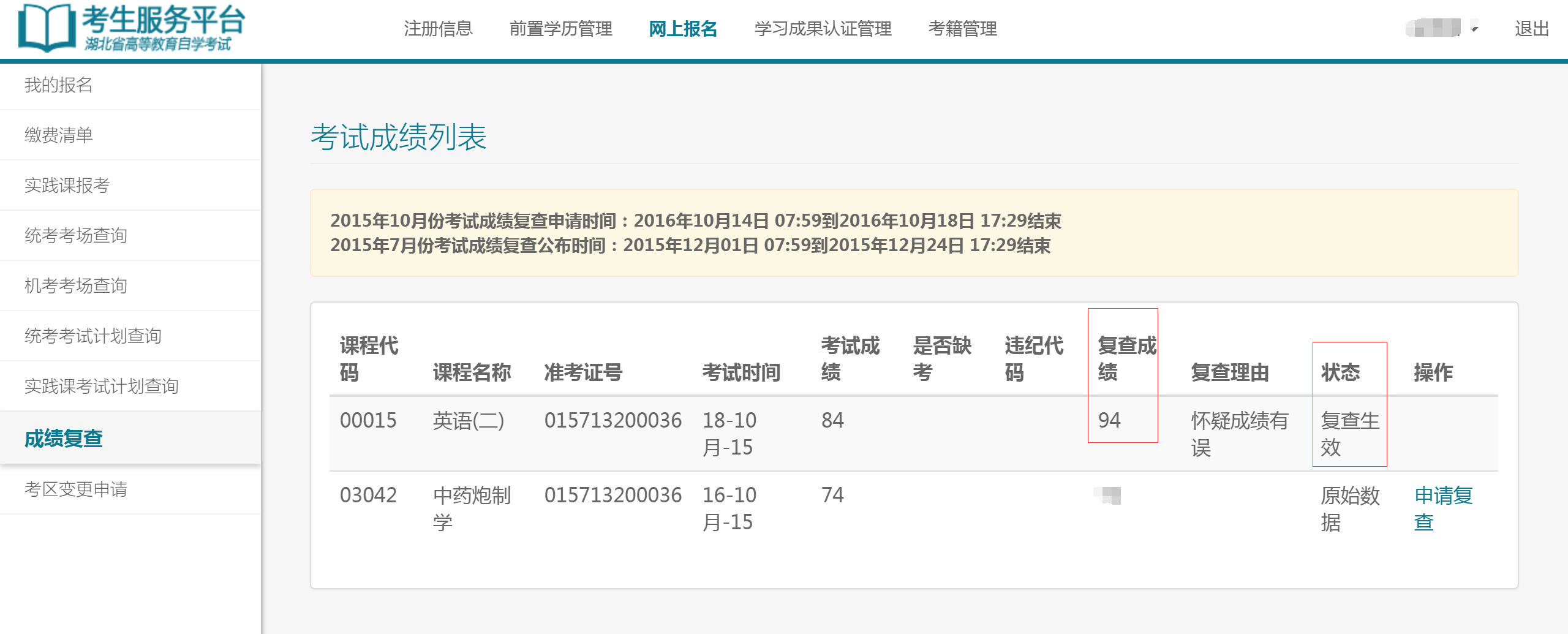This screenshot has width=1568, height=634.
Task: Open the 考区变更申请 page
Action: [x=76, y=489]
